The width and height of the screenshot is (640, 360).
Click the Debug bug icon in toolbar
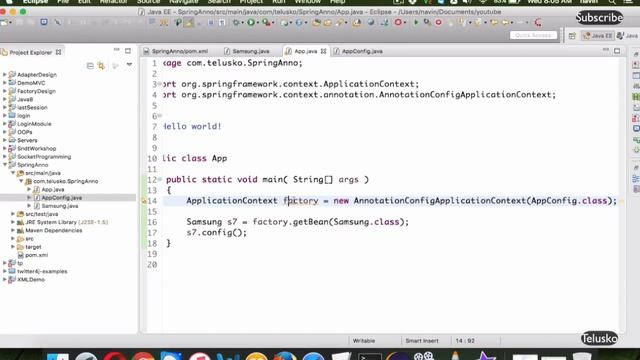[x=236, y=23]
